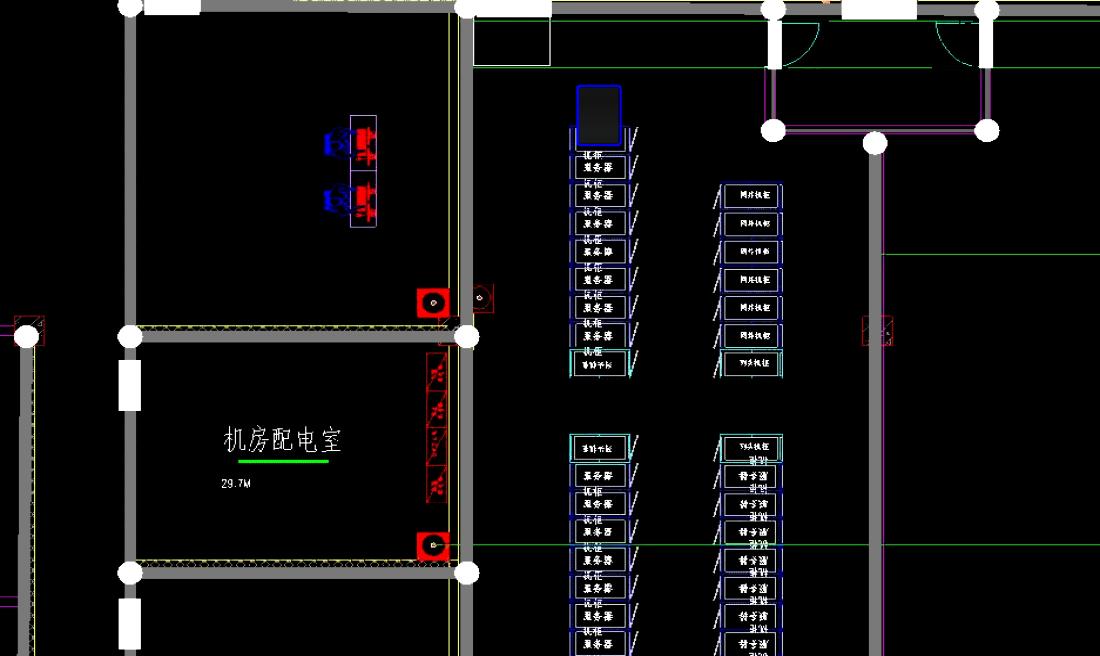The height and width of the screenshot is (656, 1100).
Task: Select the red outlined symbol right of wall
Action: pyautogui.click(x=483, y=297)
